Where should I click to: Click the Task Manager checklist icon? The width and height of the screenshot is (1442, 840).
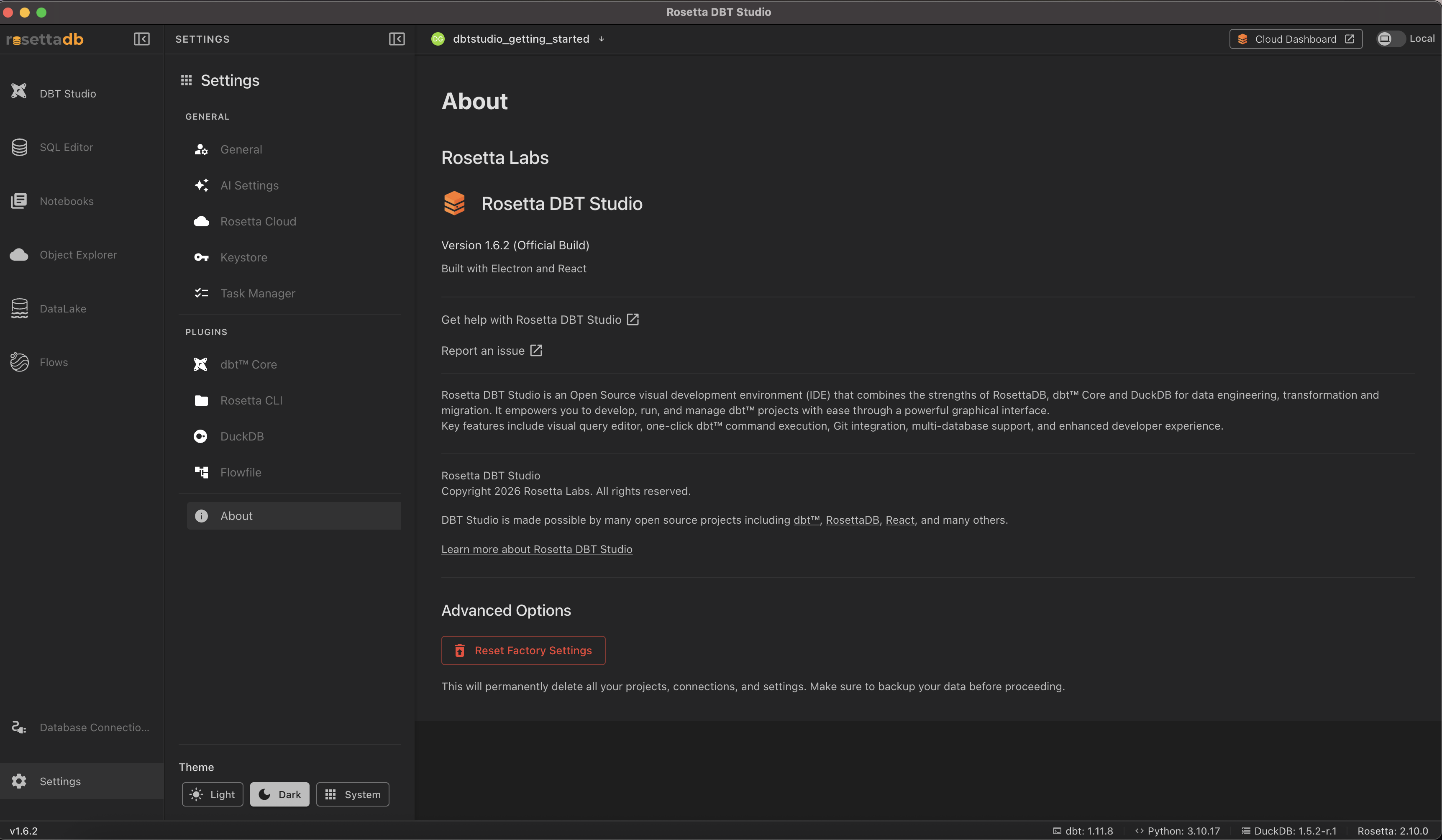[201, 293]
